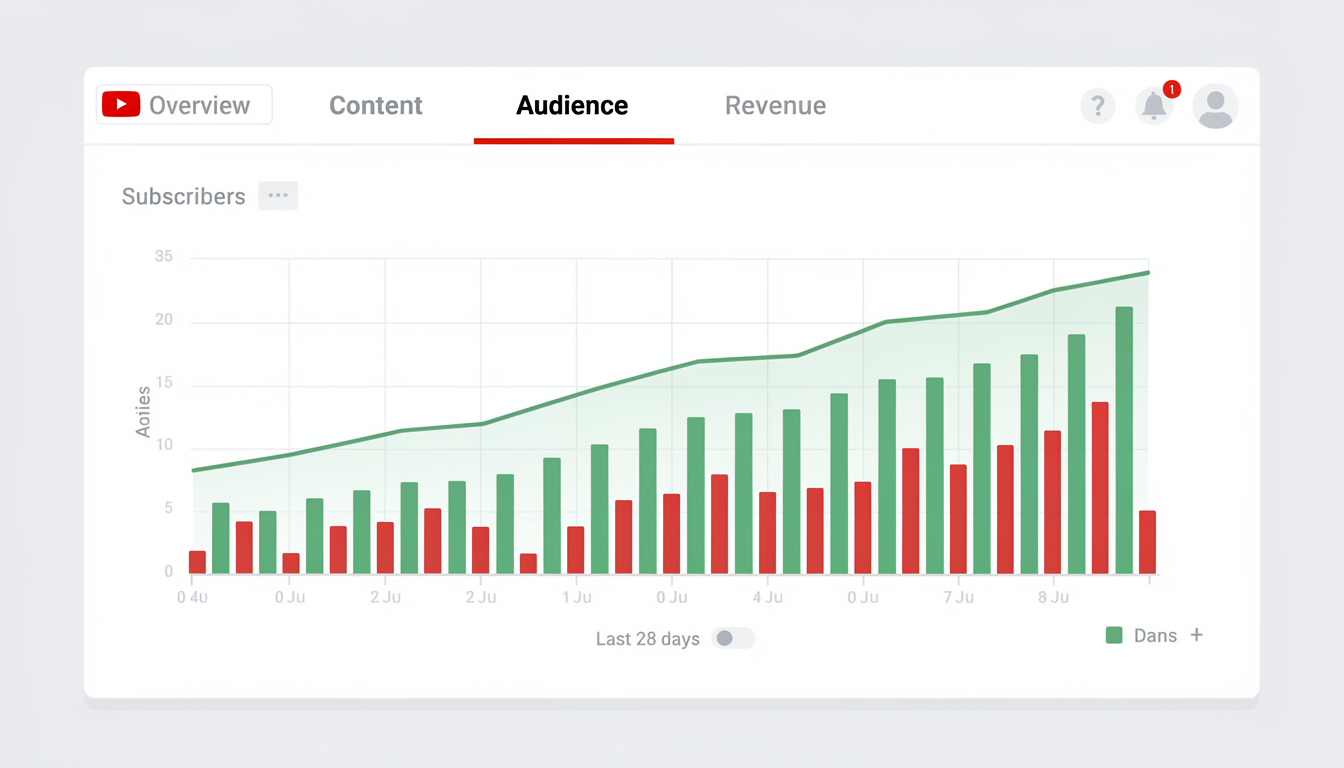Open the profile avatar icon
This screenshot has height=768, width=1344.
(x=1216, y=106)
